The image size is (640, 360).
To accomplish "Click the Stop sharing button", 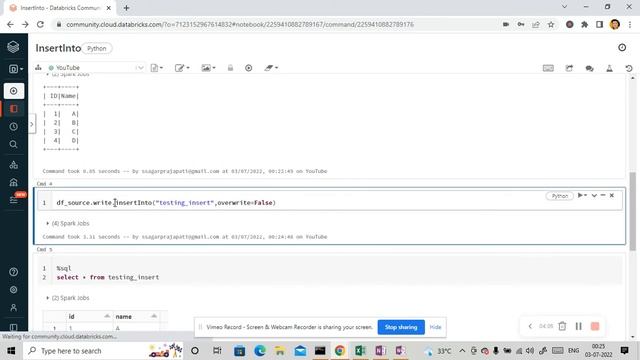I will coord(401,327).
